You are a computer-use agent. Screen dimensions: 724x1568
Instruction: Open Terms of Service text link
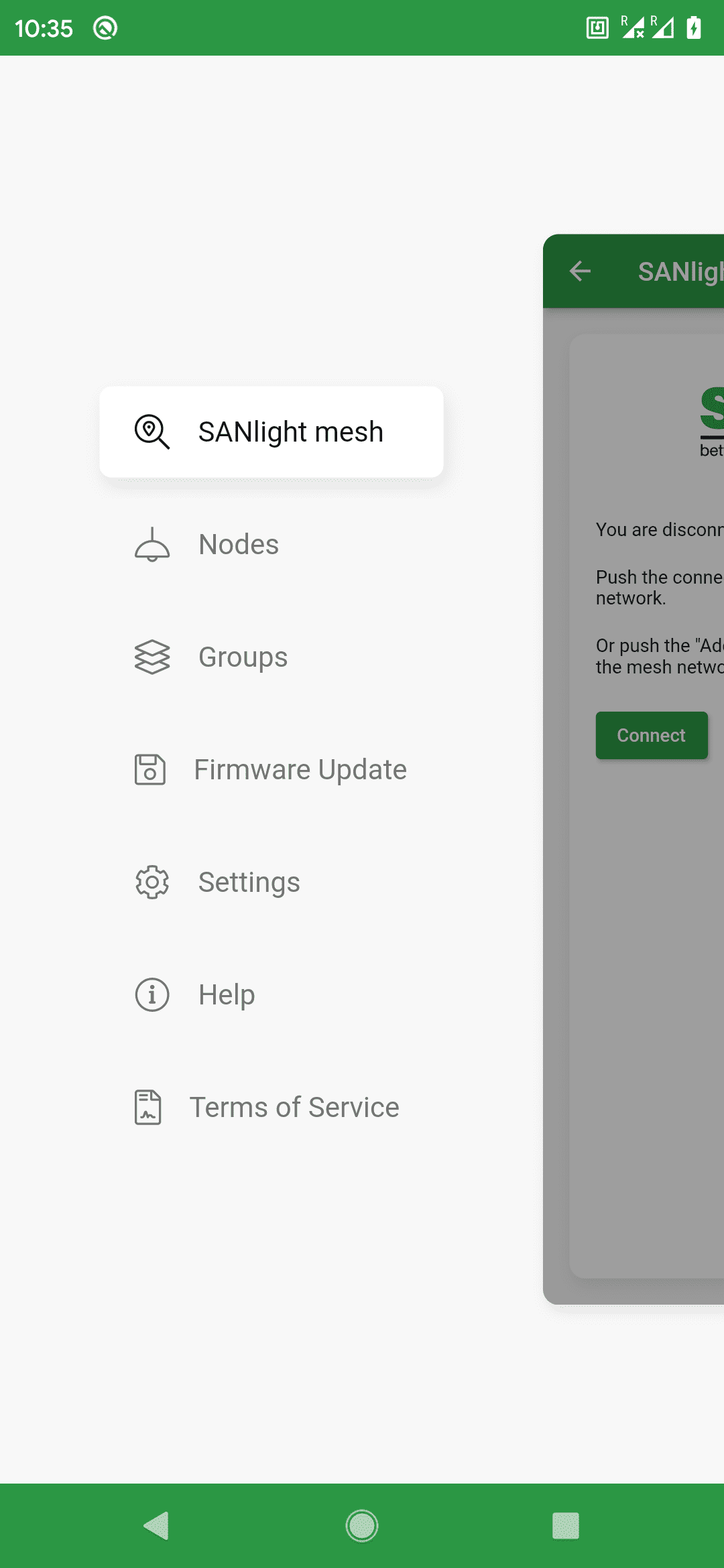coord(294,1107)
